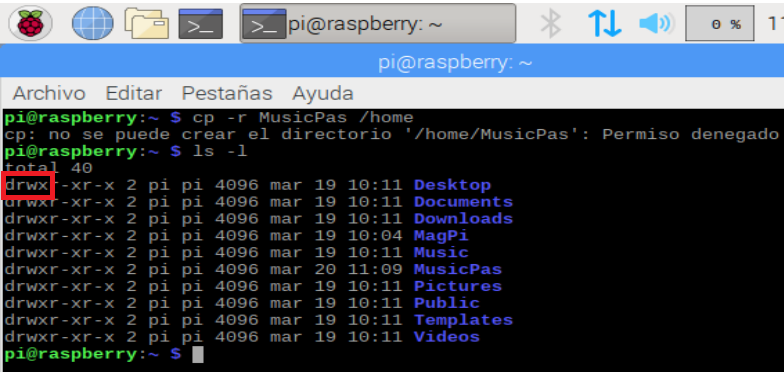Launch the web browser globe icon
The image size is (784, 372).
pos(93,23)
